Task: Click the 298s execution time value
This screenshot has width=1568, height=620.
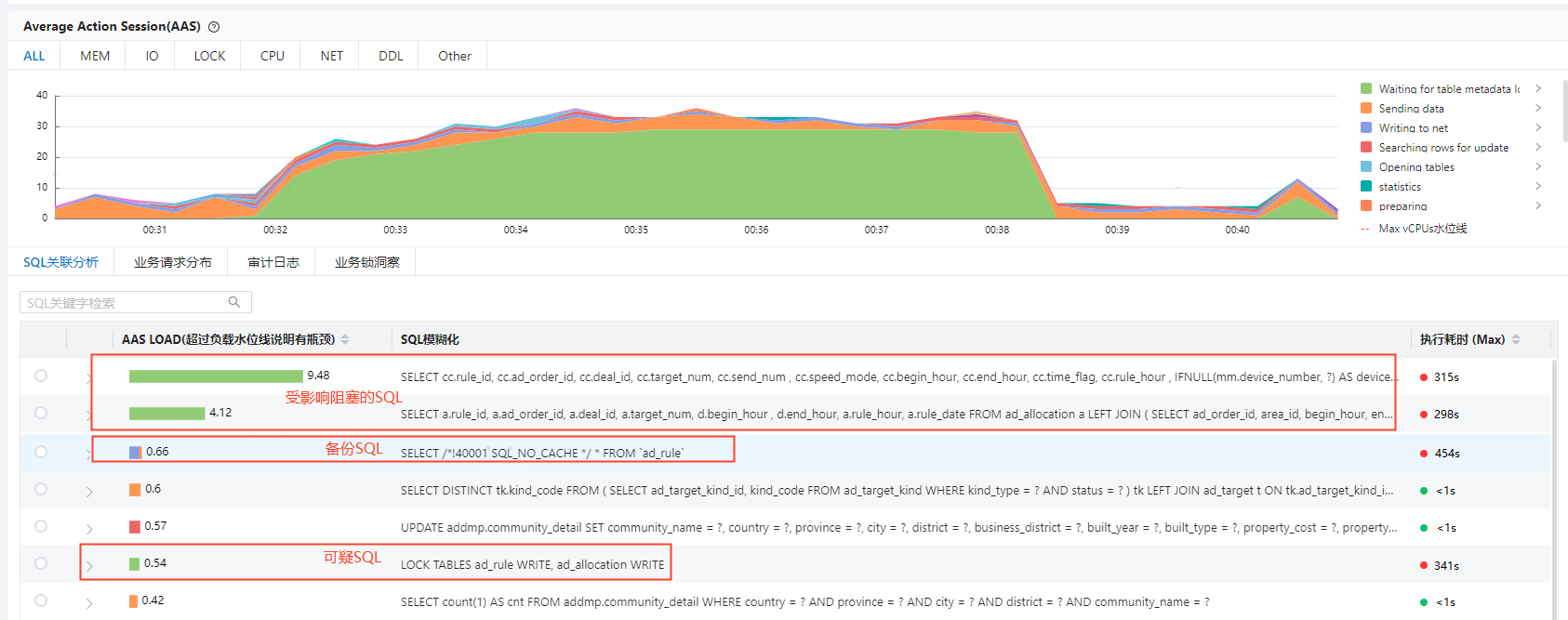Action: click(1446, 415)
